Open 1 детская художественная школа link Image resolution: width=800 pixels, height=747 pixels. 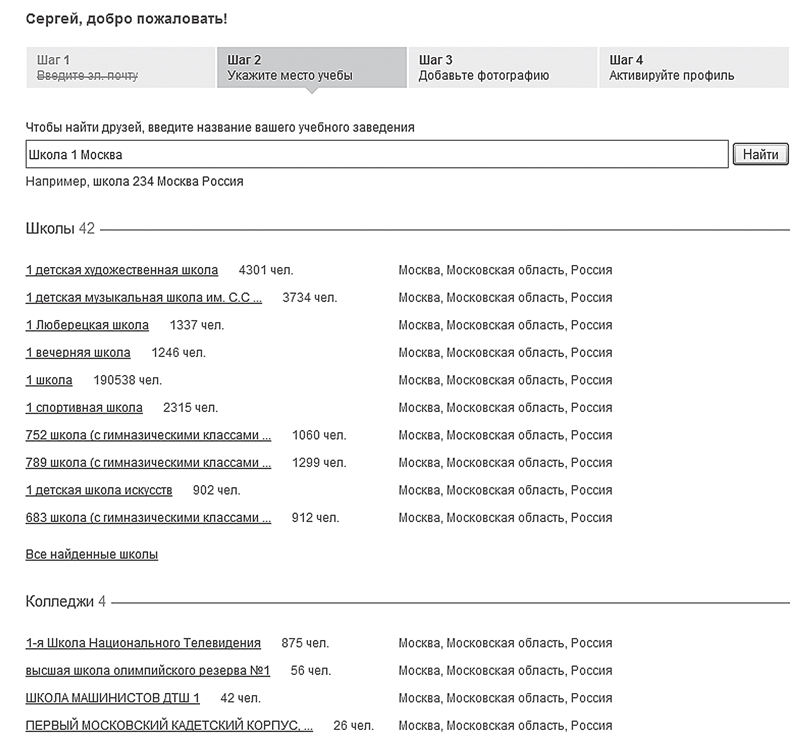pyautogui.click(x=122, y=270)
